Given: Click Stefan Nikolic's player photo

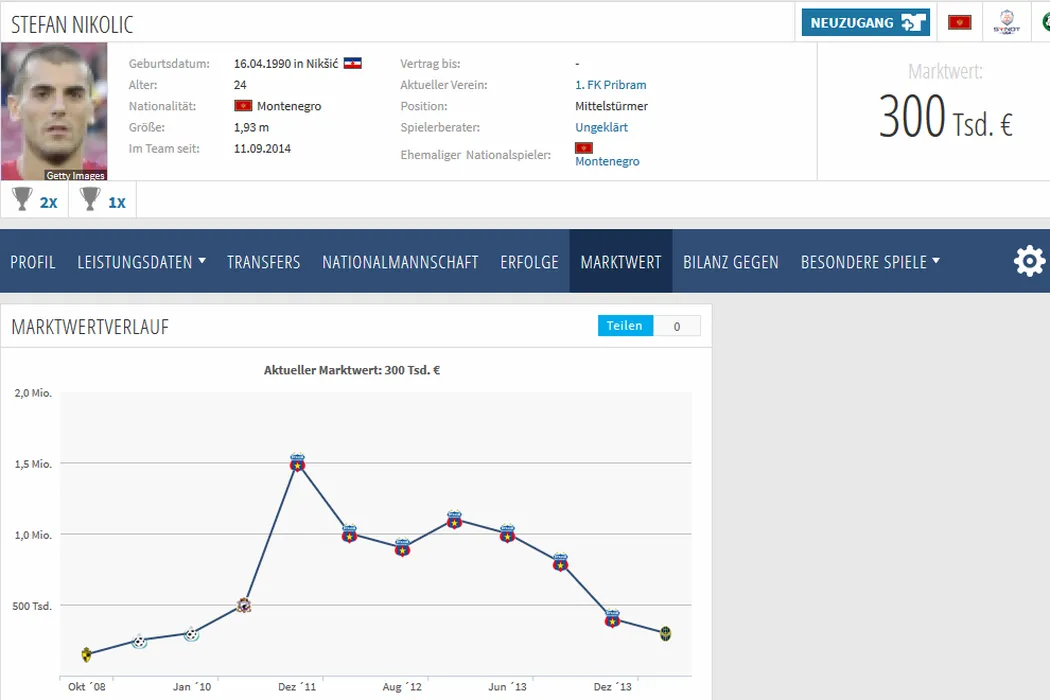Looking at the screenshot, I should 54,112.
